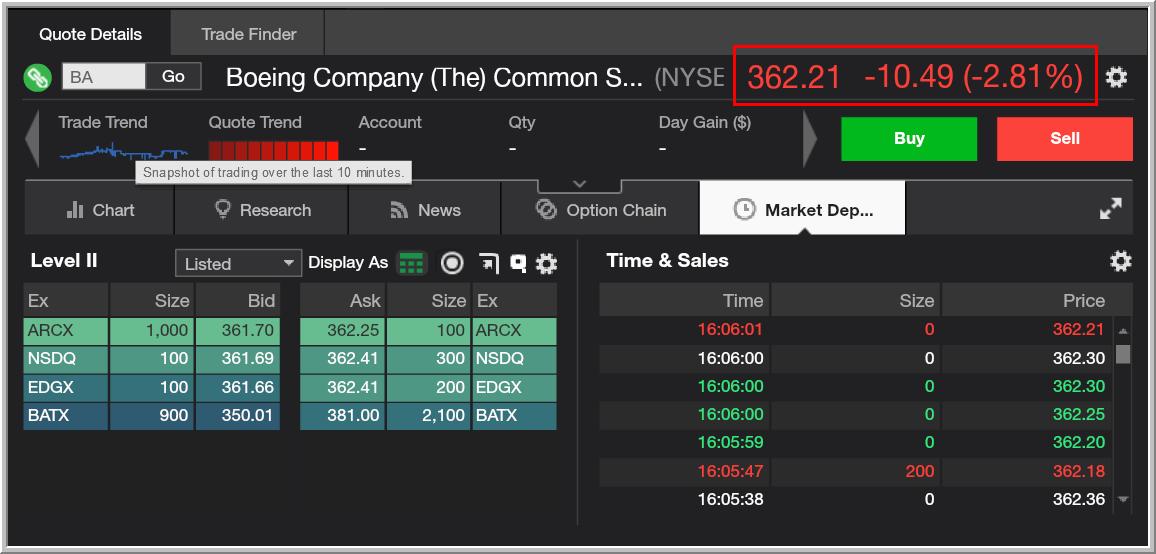The width and height of the screenshot is (1156, 554).
Task: Click the Account label
Action: (390, 122)
